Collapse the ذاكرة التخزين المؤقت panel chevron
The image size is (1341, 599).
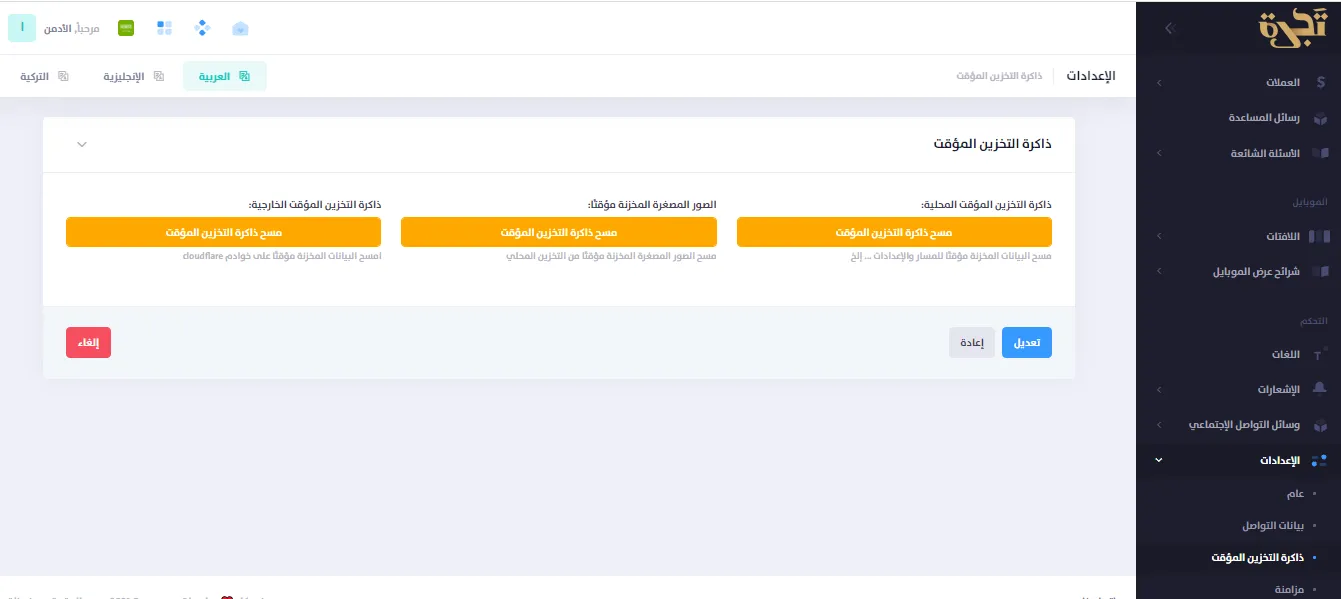(x=82, y=144)
